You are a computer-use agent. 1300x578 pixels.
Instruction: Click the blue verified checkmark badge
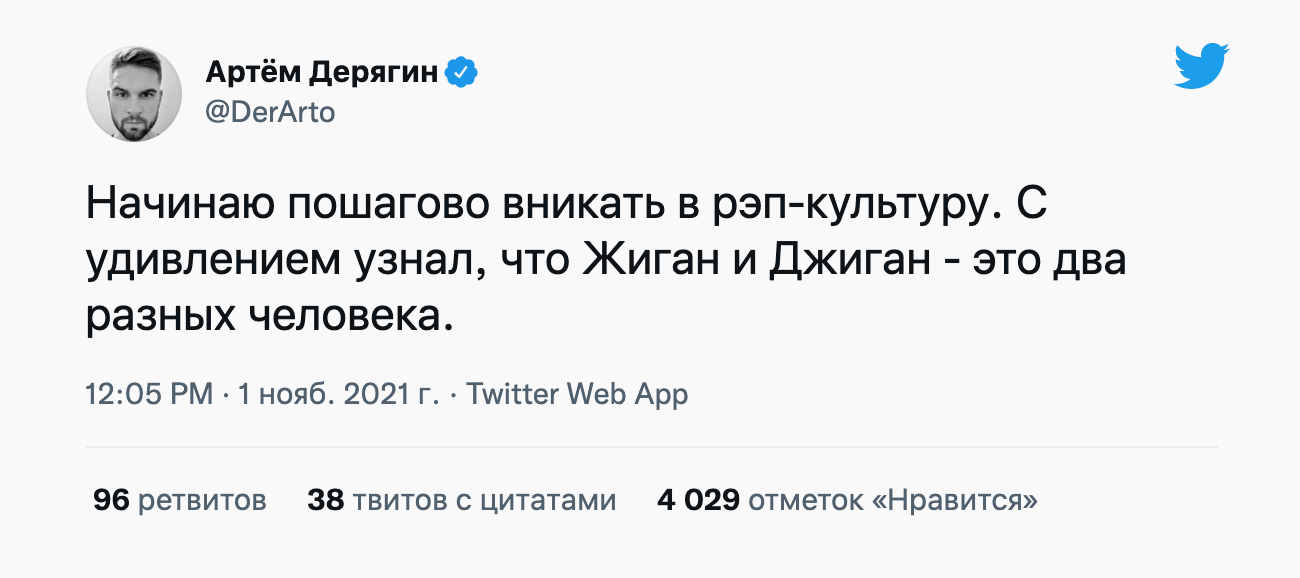[x=460, y=73]
